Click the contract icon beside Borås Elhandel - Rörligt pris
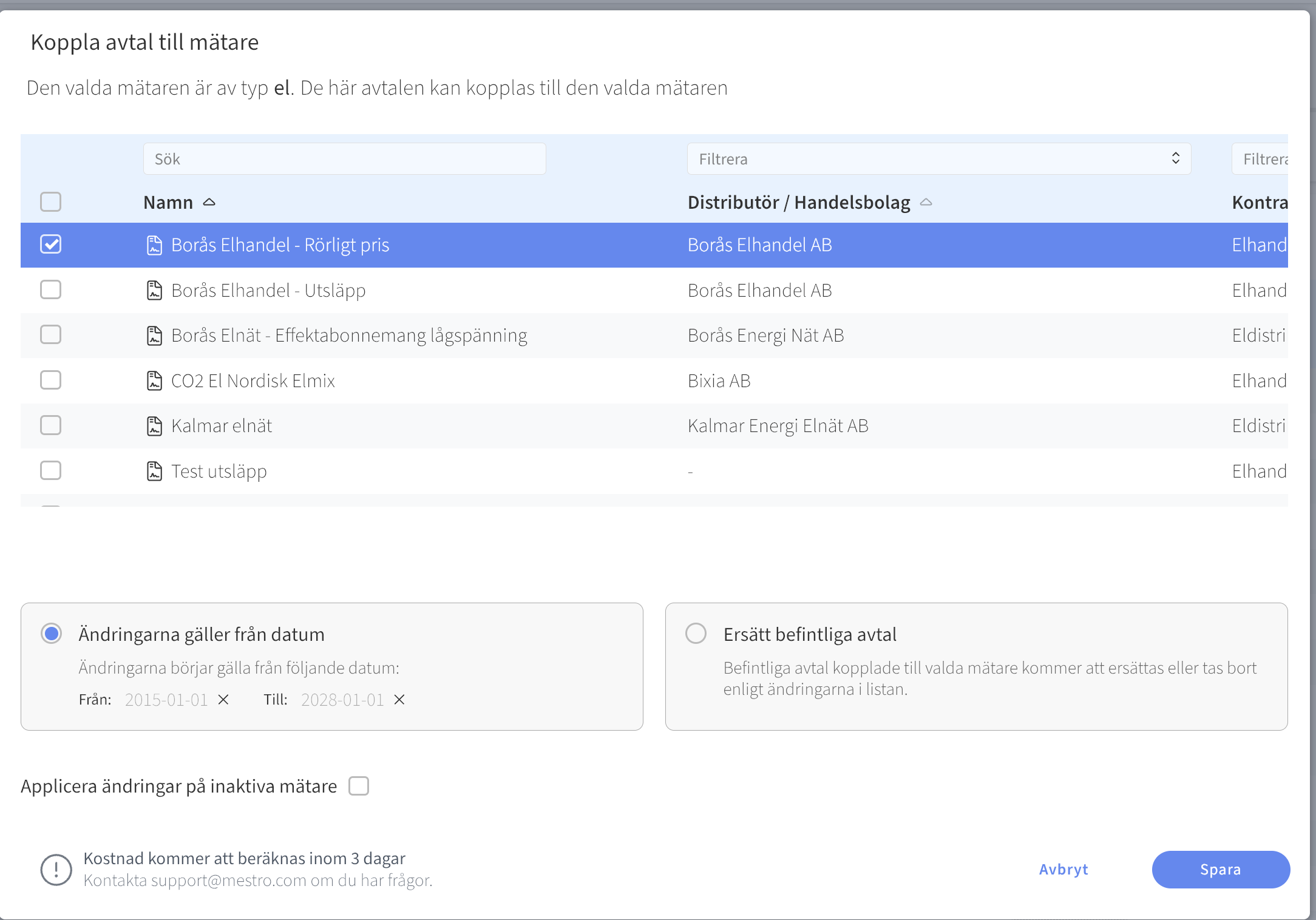Viewport: 1316px width, 920px height. (155, 245)
